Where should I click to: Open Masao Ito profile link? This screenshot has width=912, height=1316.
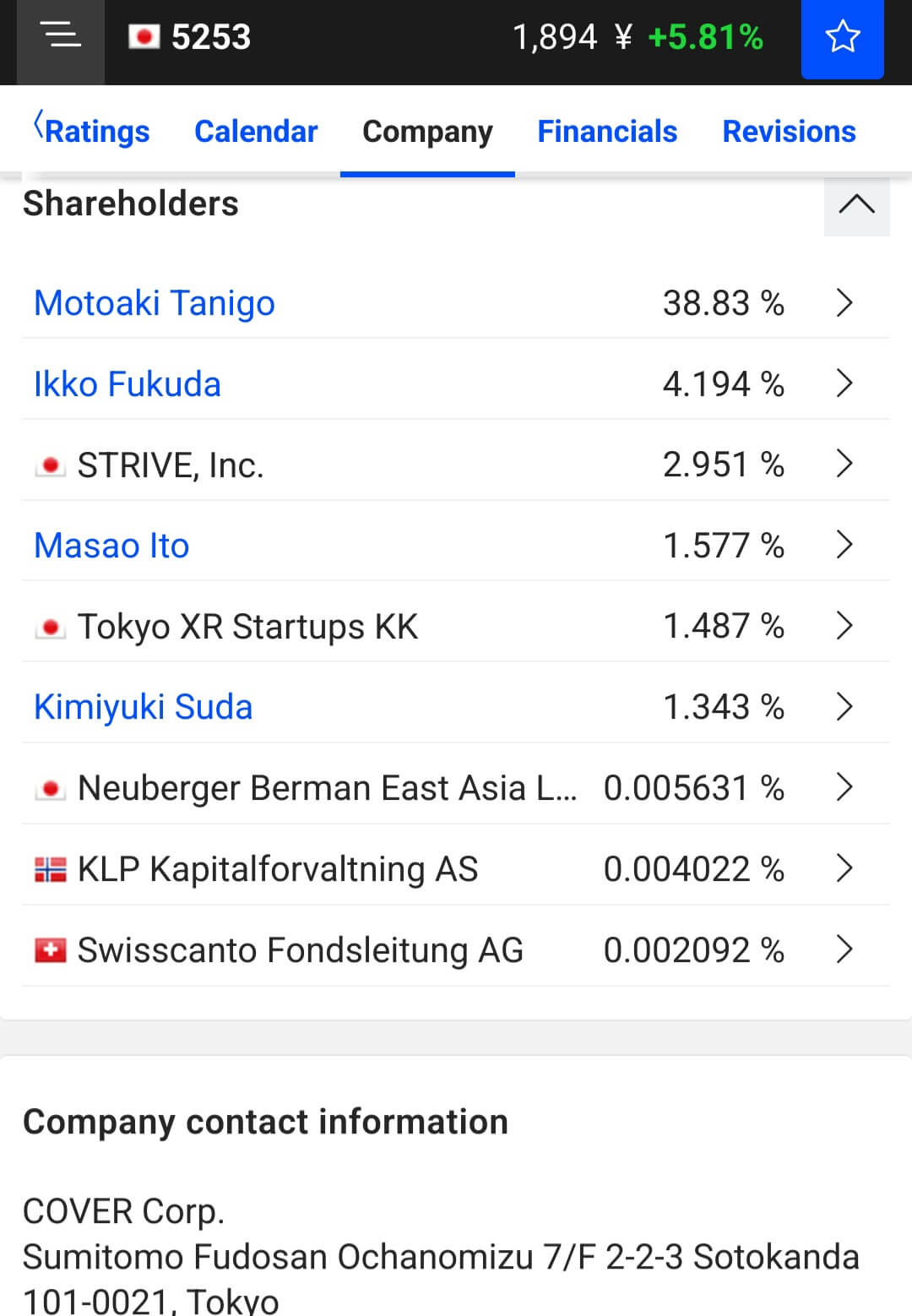pyautogui.click(x=111, y=546)
